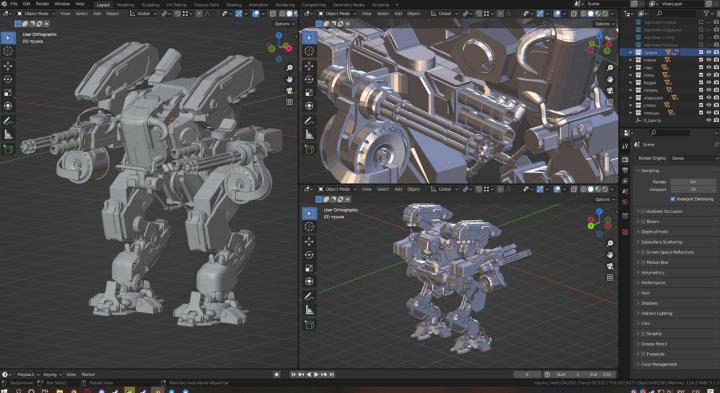Select the Rotate tool in the bottom-right viewport

click(309, 255)
